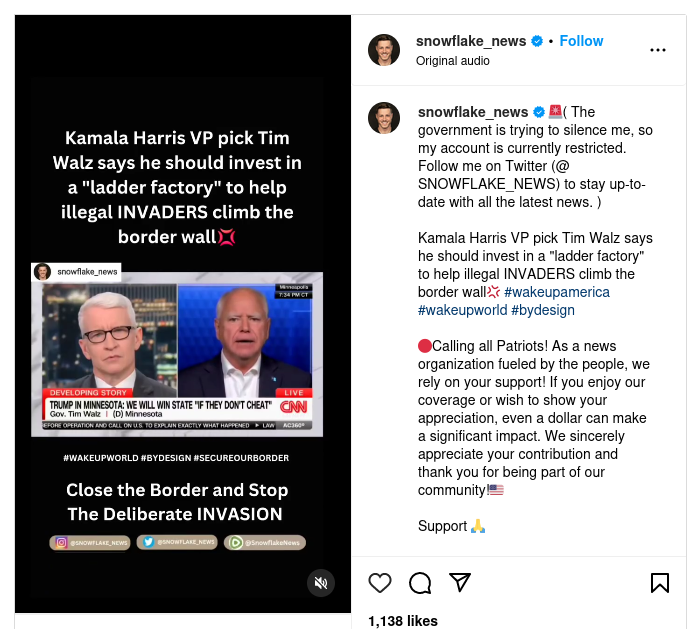Save post with bookmark icon
696x629 pixels.
pyautogui.click(x=660, y=583)
